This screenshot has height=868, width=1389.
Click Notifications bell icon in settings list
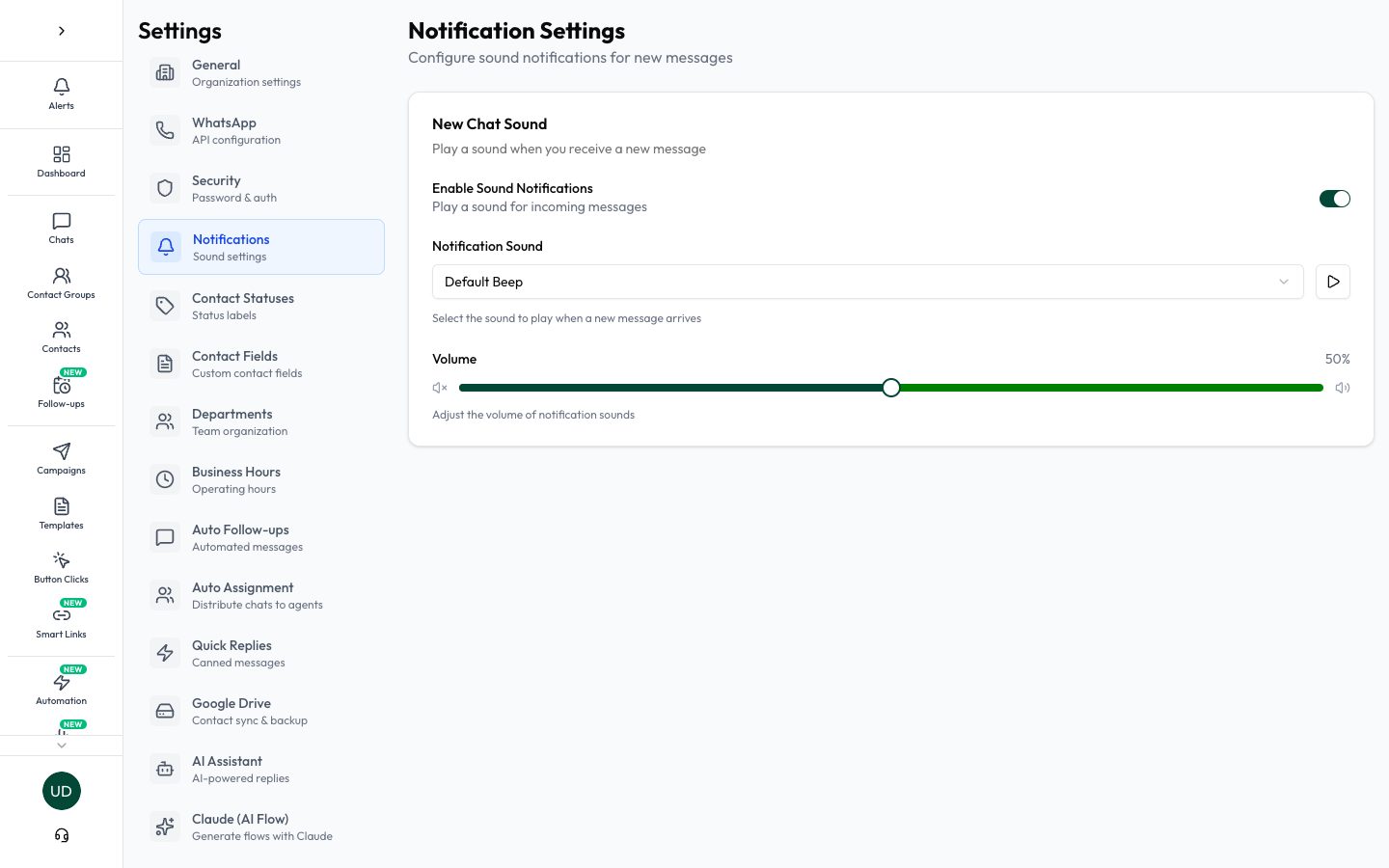[x=166, y=247]
